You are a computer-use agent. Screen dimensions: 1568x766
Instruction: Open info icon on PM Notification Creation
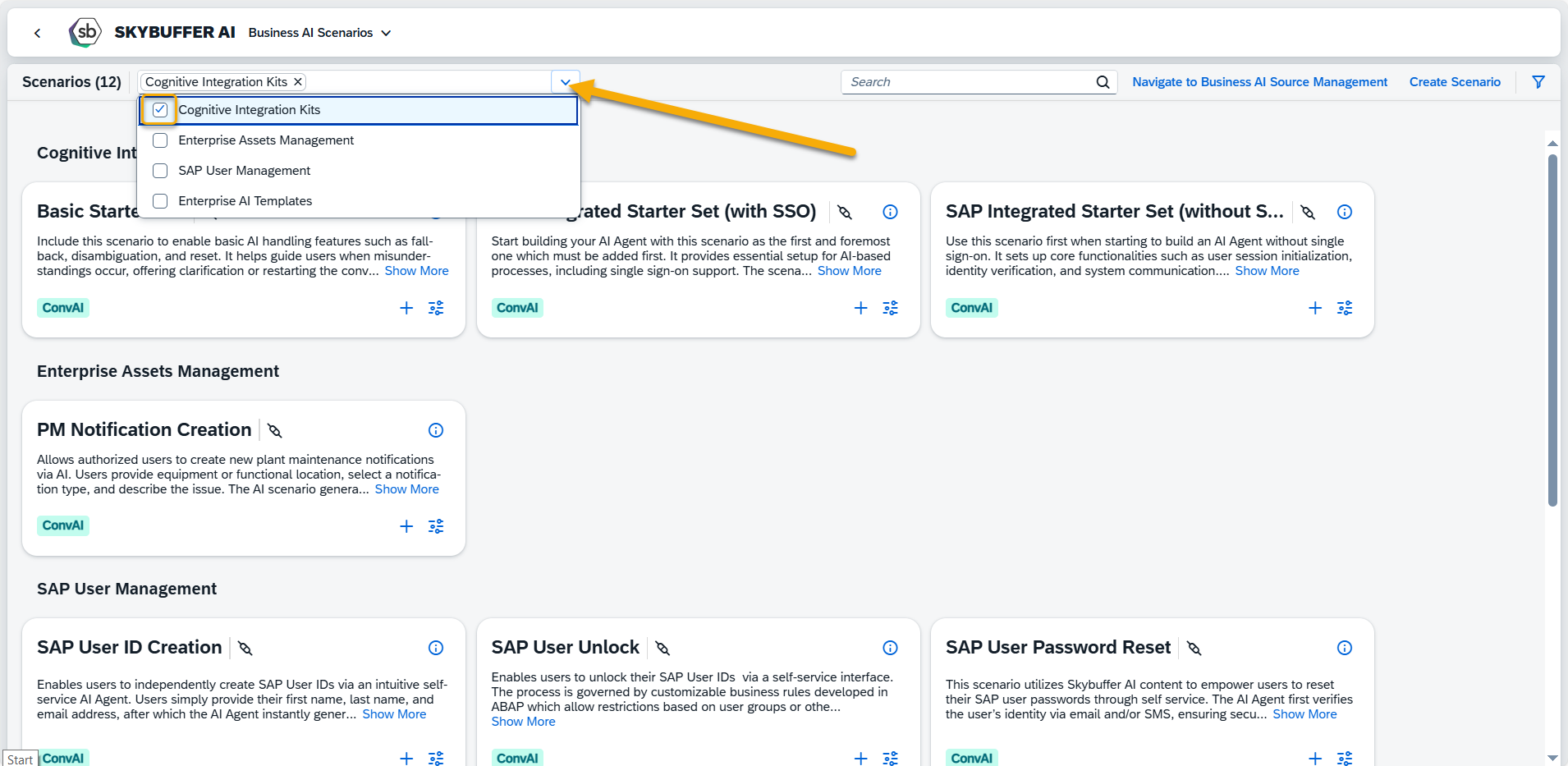436,430
